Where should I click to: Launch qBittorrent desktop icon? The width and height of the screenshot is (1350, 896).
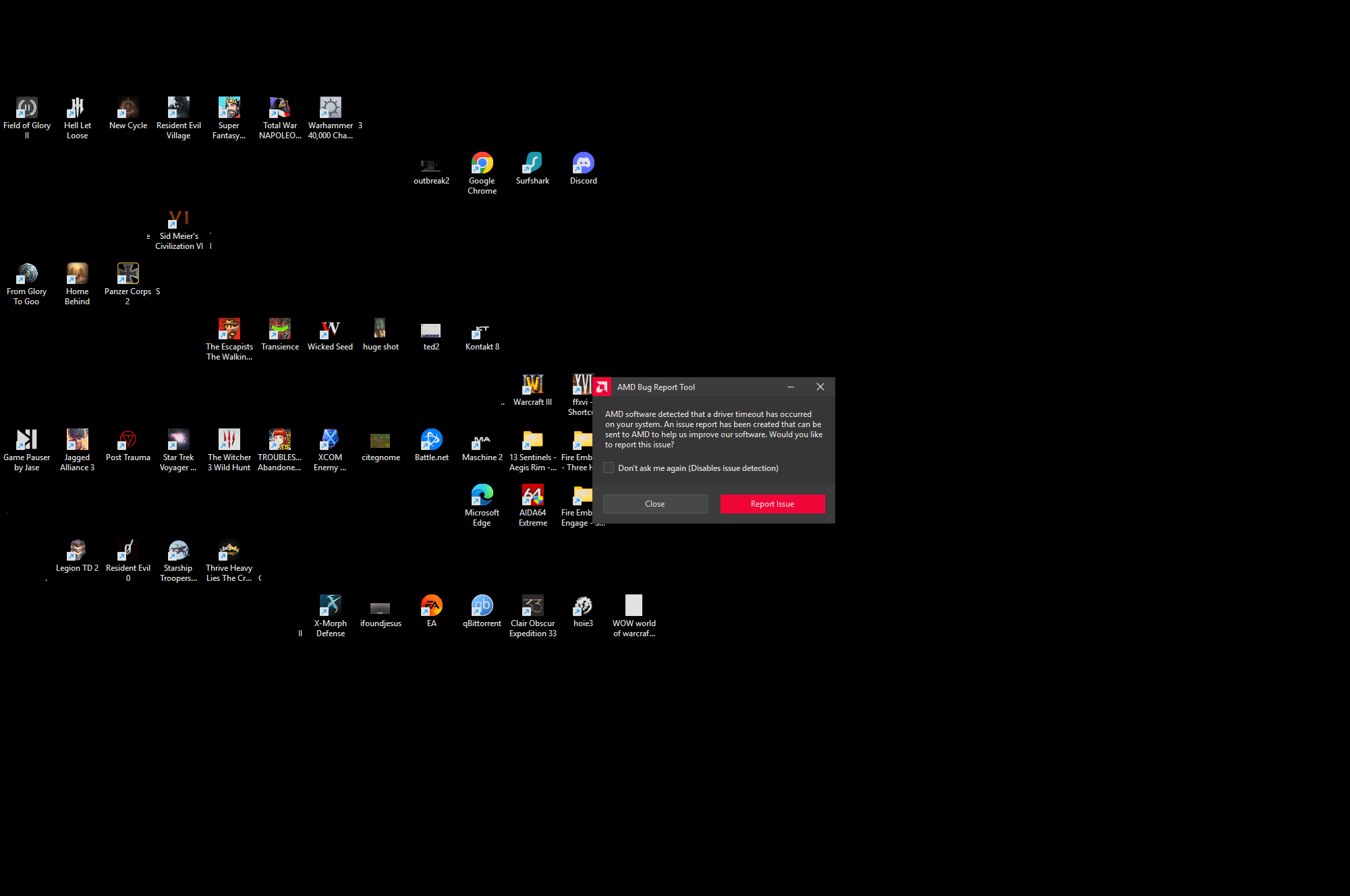[x=482, y=607]
